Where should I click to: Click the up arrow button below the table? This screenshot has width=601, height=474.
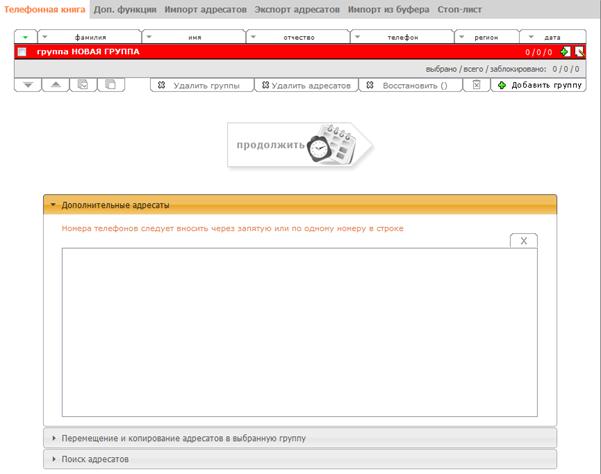(x=56, y=85)
